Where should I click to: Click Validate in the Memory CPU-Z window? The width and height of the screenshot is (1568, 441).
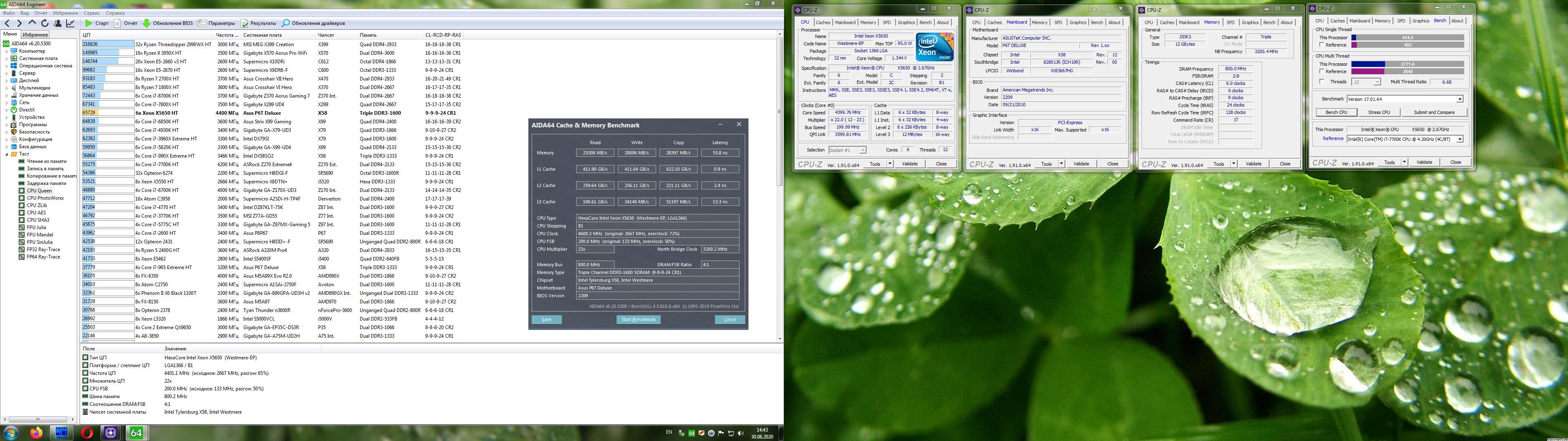click(1253, 164)
